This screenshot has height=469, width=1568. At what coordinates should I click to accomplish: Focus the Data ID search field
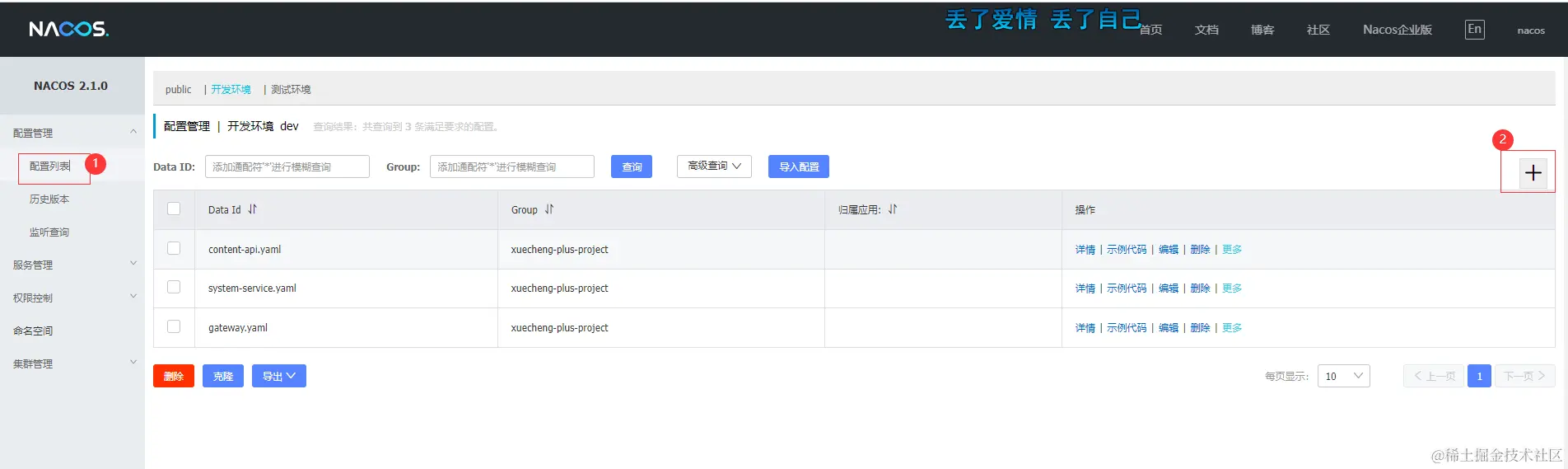tap(287, 166)
